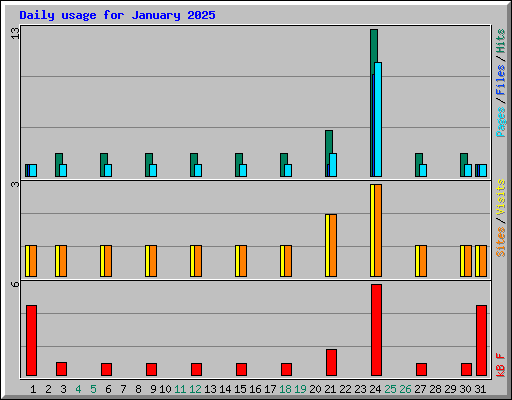This screenshot has width=512, height=400.
Task: Click the "Hits" legend label
Action: pyautogui.click(x=501, y=41)
